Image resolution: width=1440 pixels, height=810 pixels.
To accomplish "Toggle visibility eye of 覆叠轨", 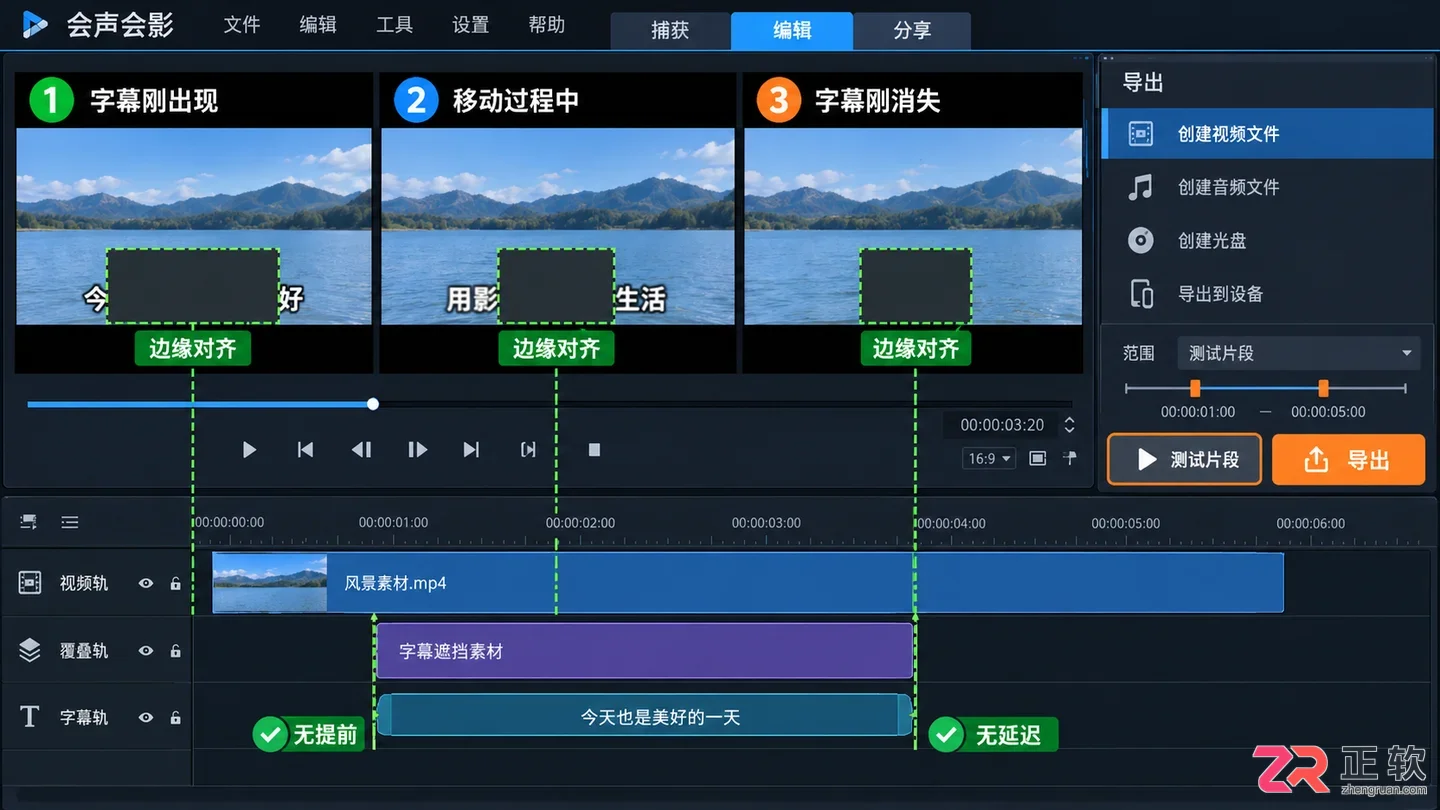I will 146,651.
